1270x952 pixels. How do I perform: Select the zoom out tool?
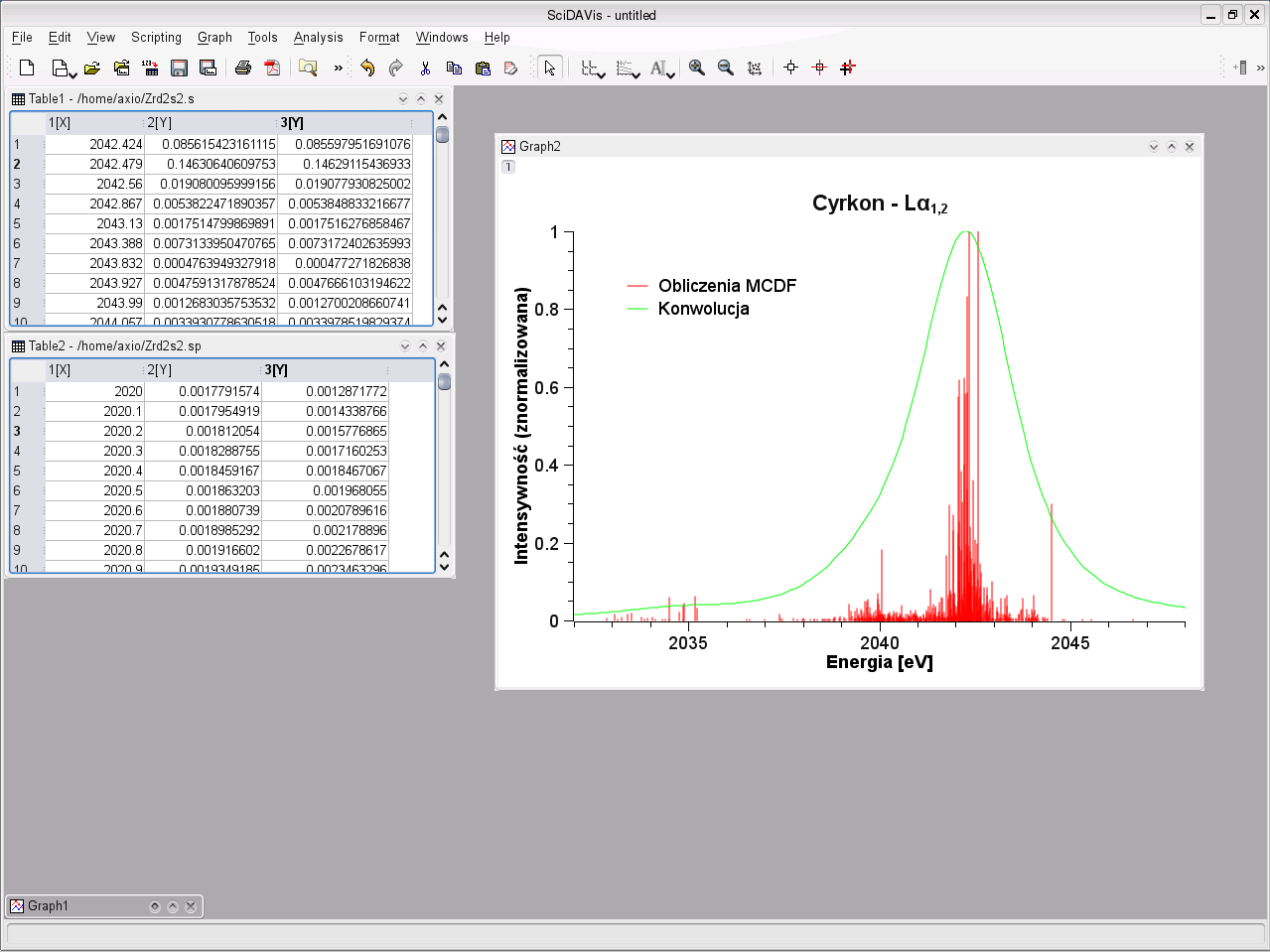pyautogui.click(x=726, y=68)
